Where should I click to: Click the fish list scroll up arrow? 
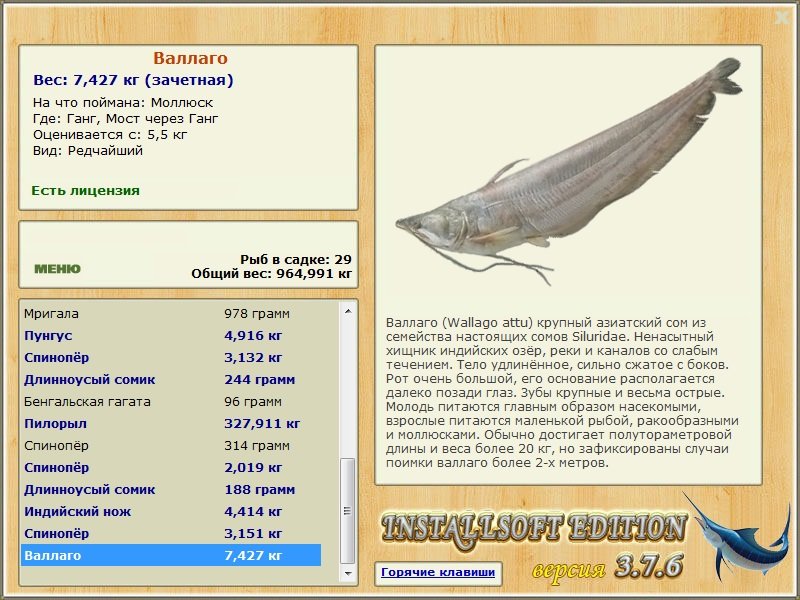point(348,311)
